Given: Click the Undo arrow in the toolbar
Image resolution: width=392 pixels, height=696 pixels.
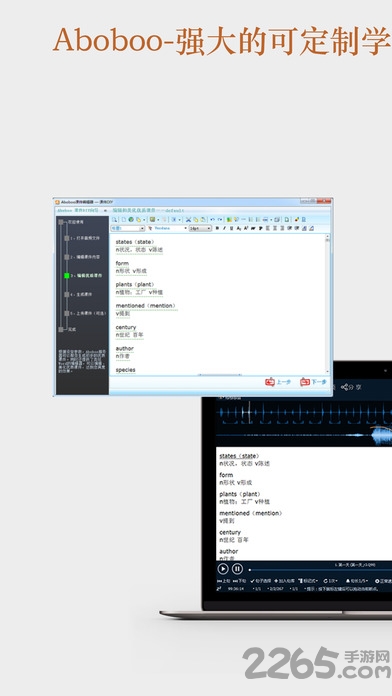Looking at the screenshot, I should pyautogui.click(x=213, y=219).
